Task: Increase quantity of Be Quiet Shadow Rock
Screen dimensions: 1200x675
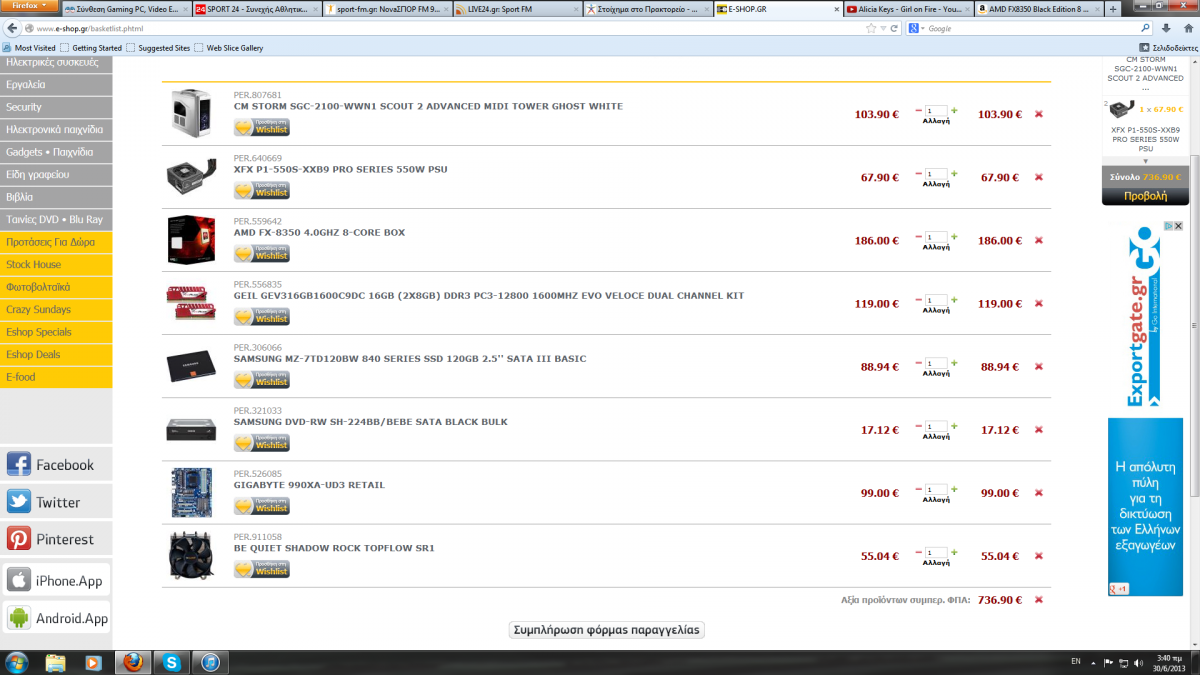Action: (954, 552)
